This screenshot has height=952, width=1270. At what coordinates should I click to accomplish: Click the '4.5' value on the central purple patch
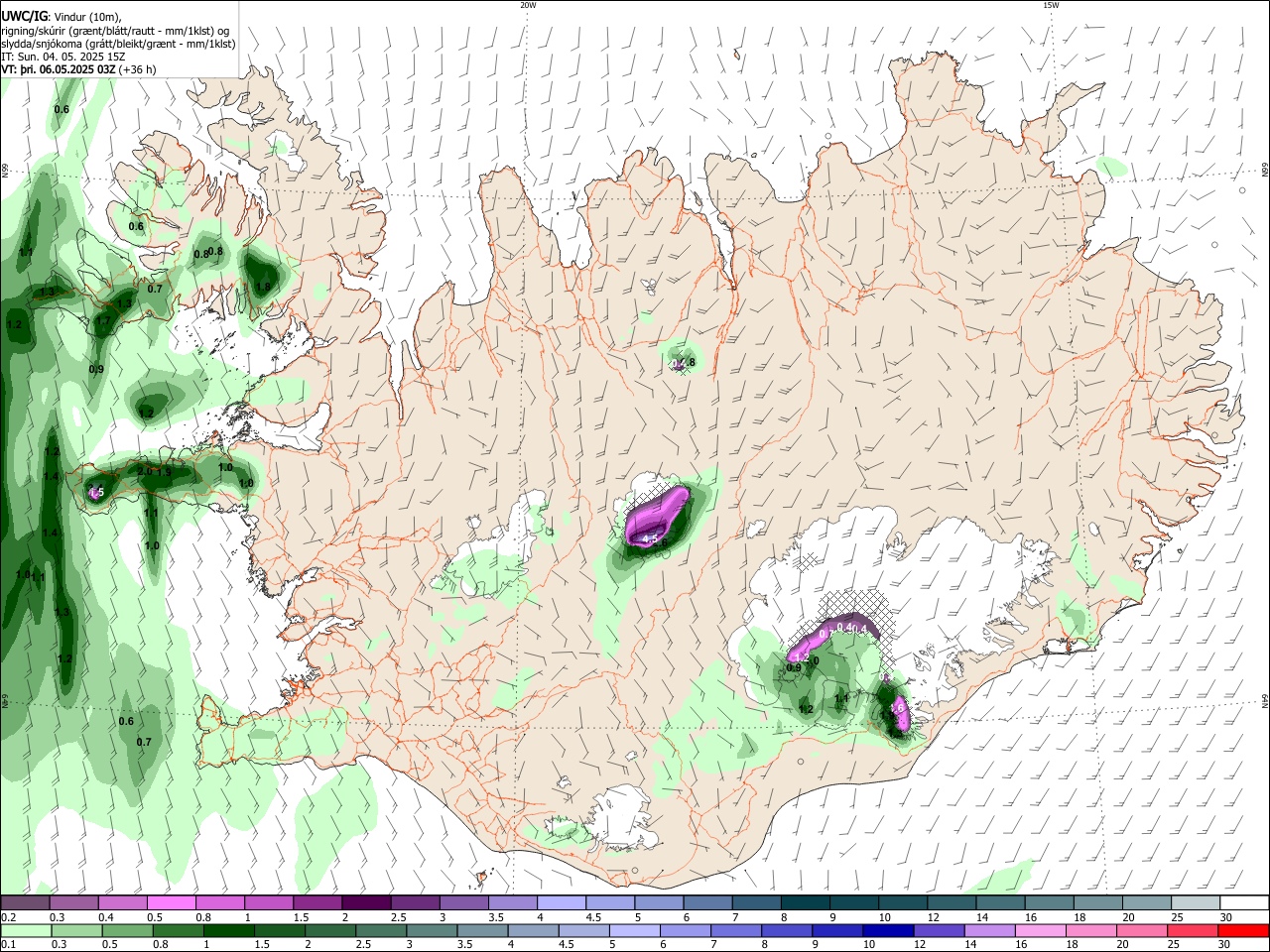click(651, 538)
